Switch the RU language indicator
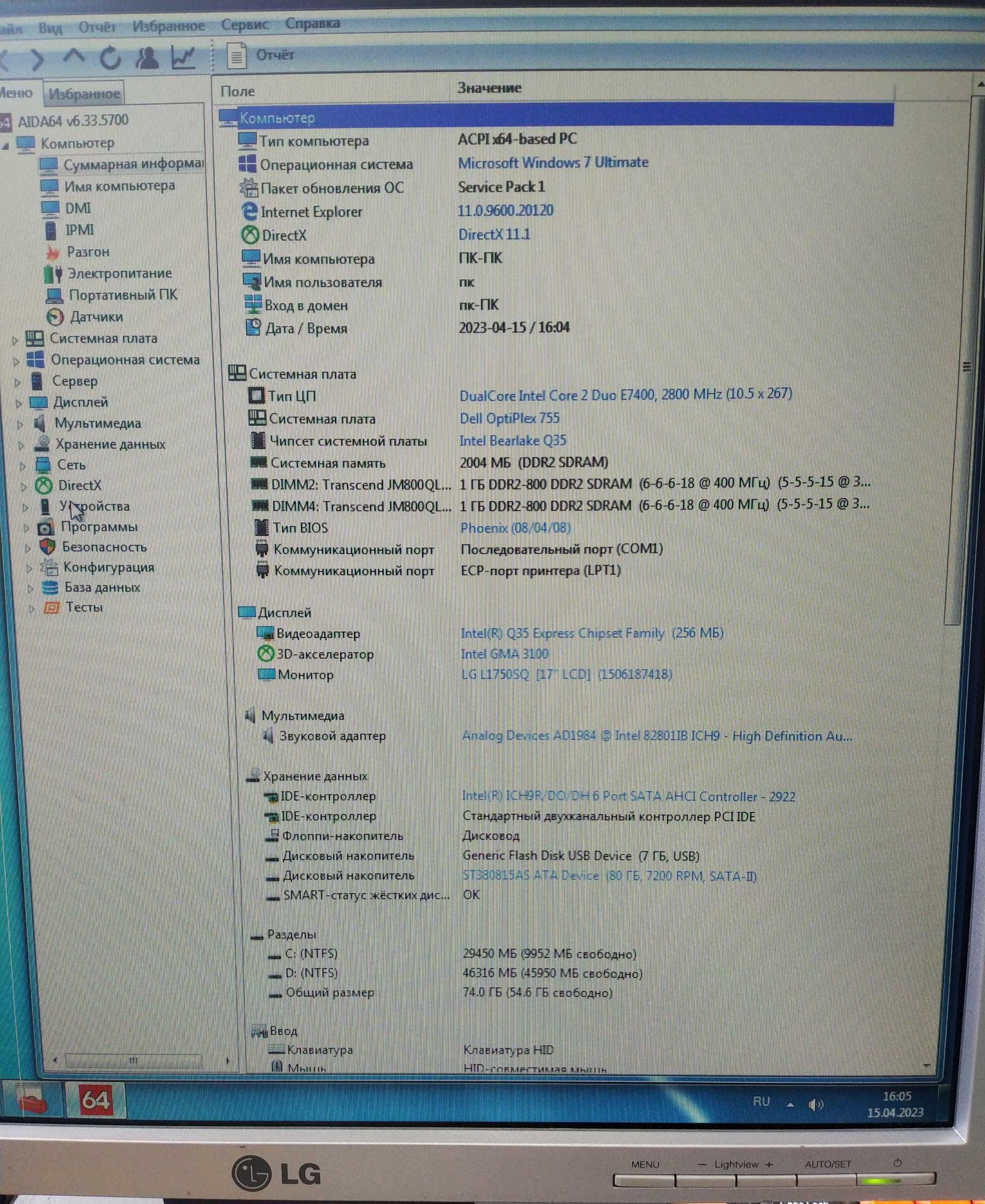The height and width of the screenshot is (1204, 985). [x=761, y=1102]
